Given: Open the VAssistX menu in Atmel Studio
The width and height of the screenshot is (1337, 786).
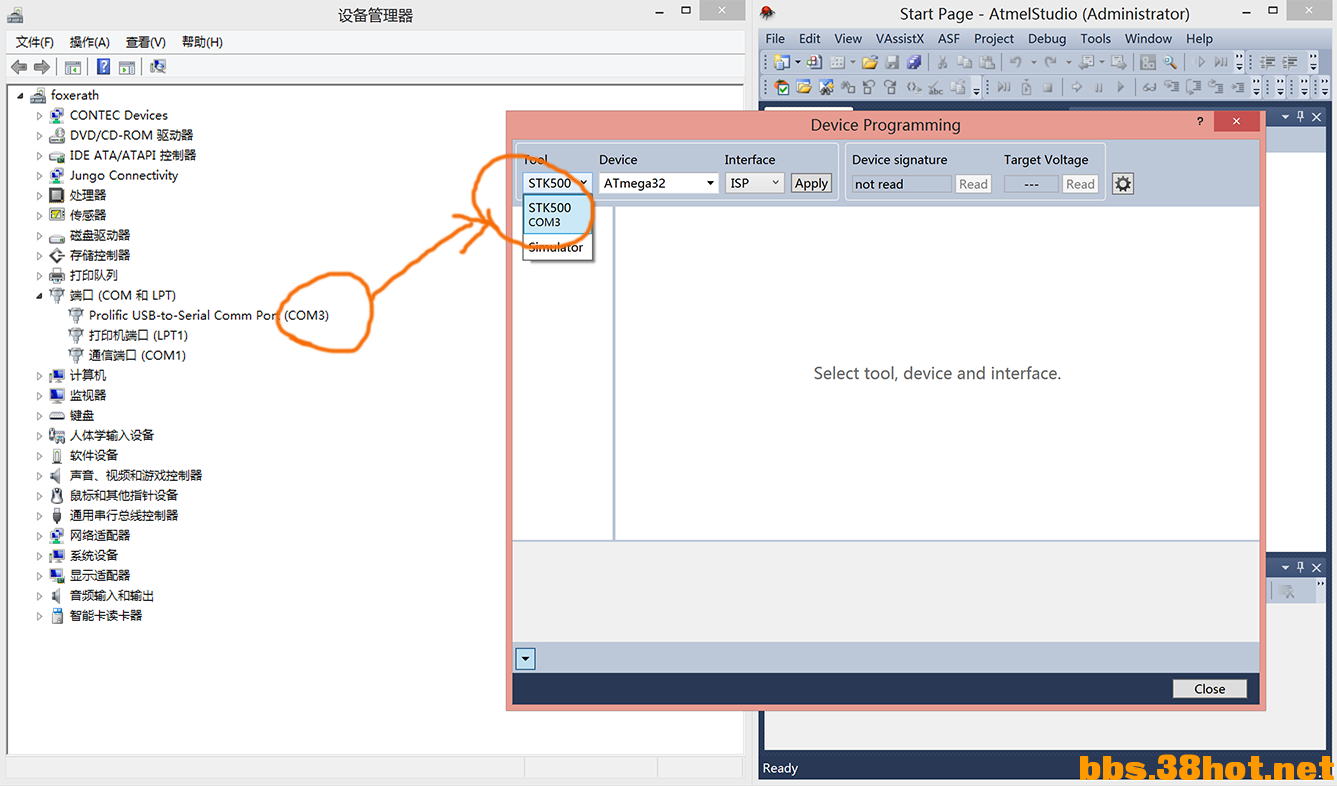Looking at the screenshot, I should coord(900,39).
